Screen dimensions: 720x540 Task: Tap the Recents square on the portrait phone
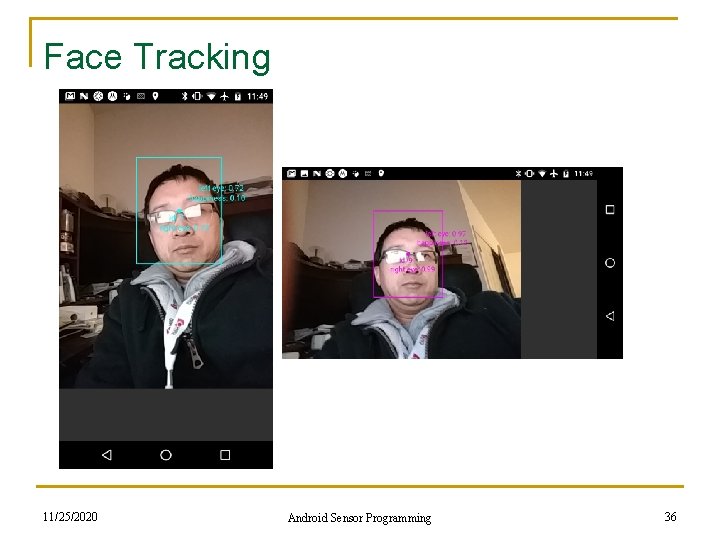coord(225,455)
